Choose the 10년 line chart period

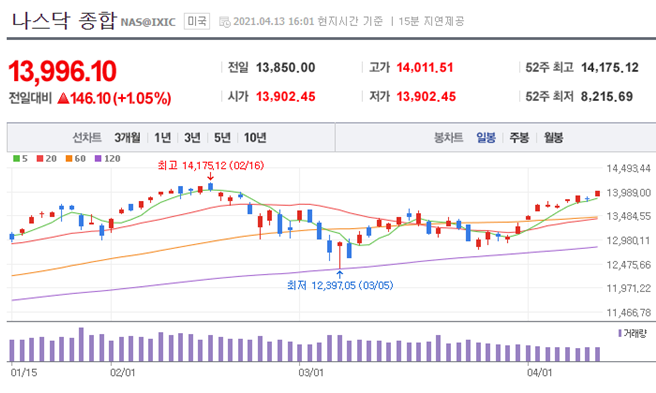255,137
